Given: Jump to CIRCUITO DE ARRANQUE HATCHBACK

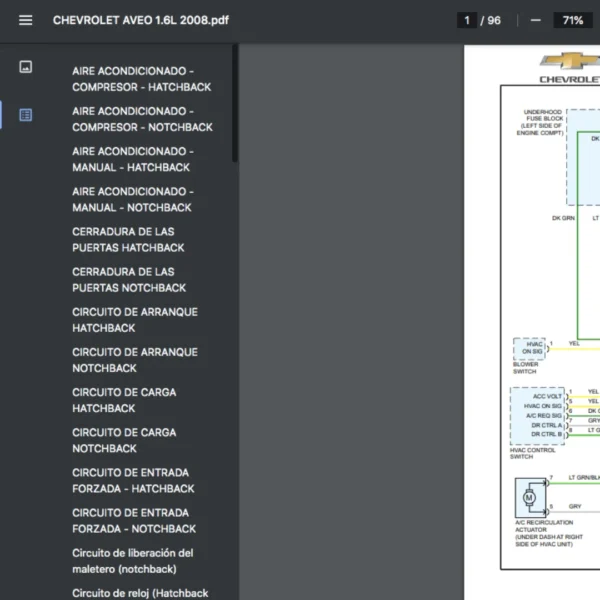Looking at the screenshot, I should [x=135, y=320].
